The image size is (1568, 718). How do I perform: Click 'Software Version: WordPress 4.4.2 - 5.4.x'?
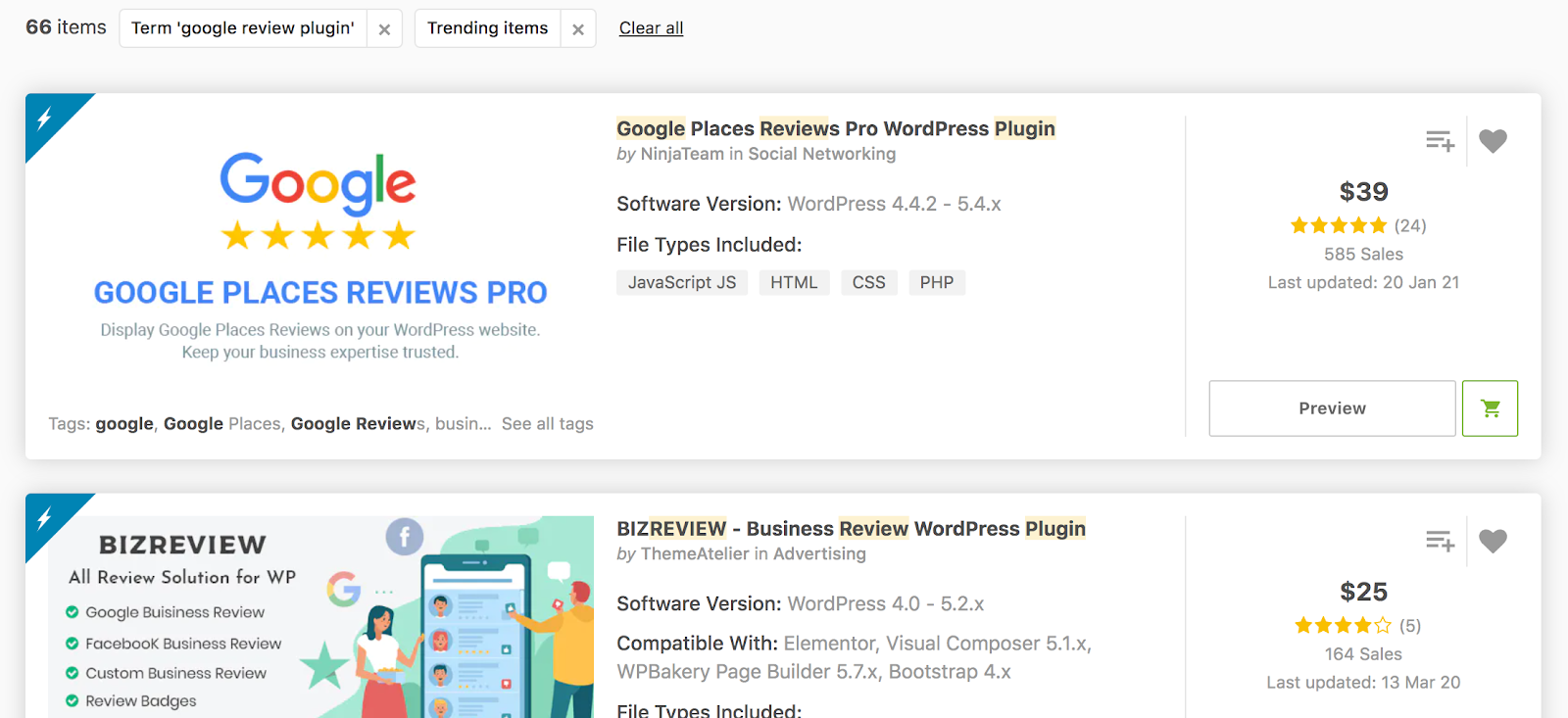pos(808,204)
